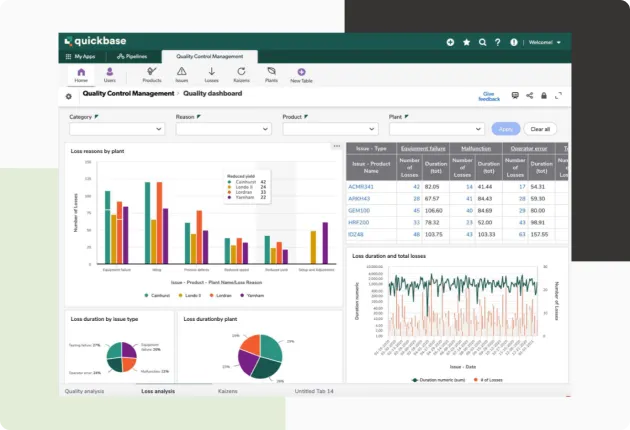630x430 pixels.
Task: Toggle Yarnham series in bar chart legend
Action: point(246,296)
